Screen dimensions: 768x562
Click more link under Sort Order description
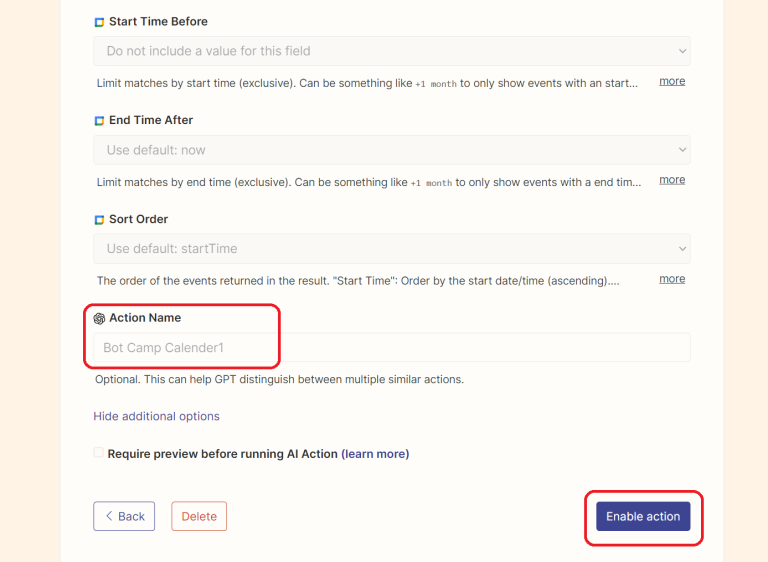click(672, 279)
